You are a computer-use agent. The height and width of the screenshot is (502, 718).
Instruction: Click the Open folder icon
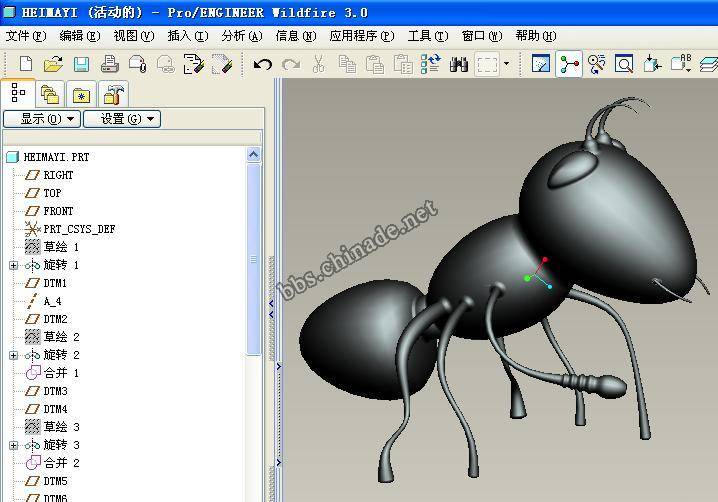pos(53,65)
